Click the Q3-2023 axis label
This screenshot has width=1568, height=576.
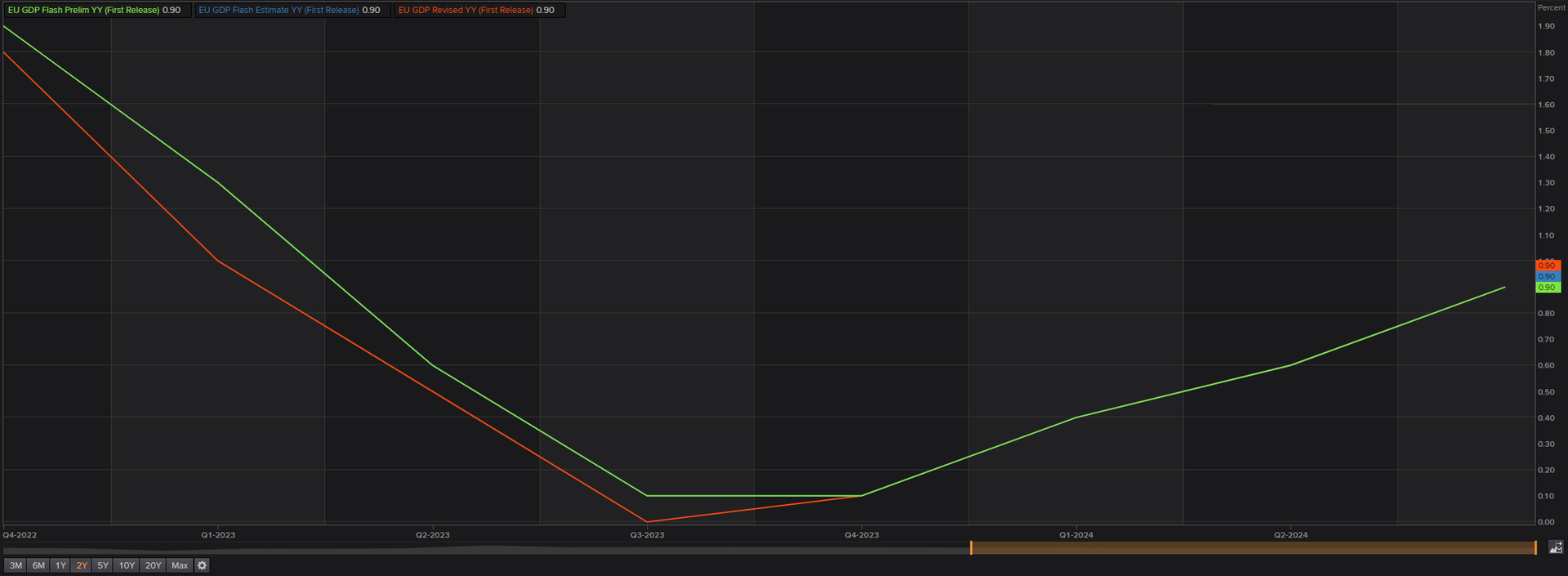click(x=647, y=535)
